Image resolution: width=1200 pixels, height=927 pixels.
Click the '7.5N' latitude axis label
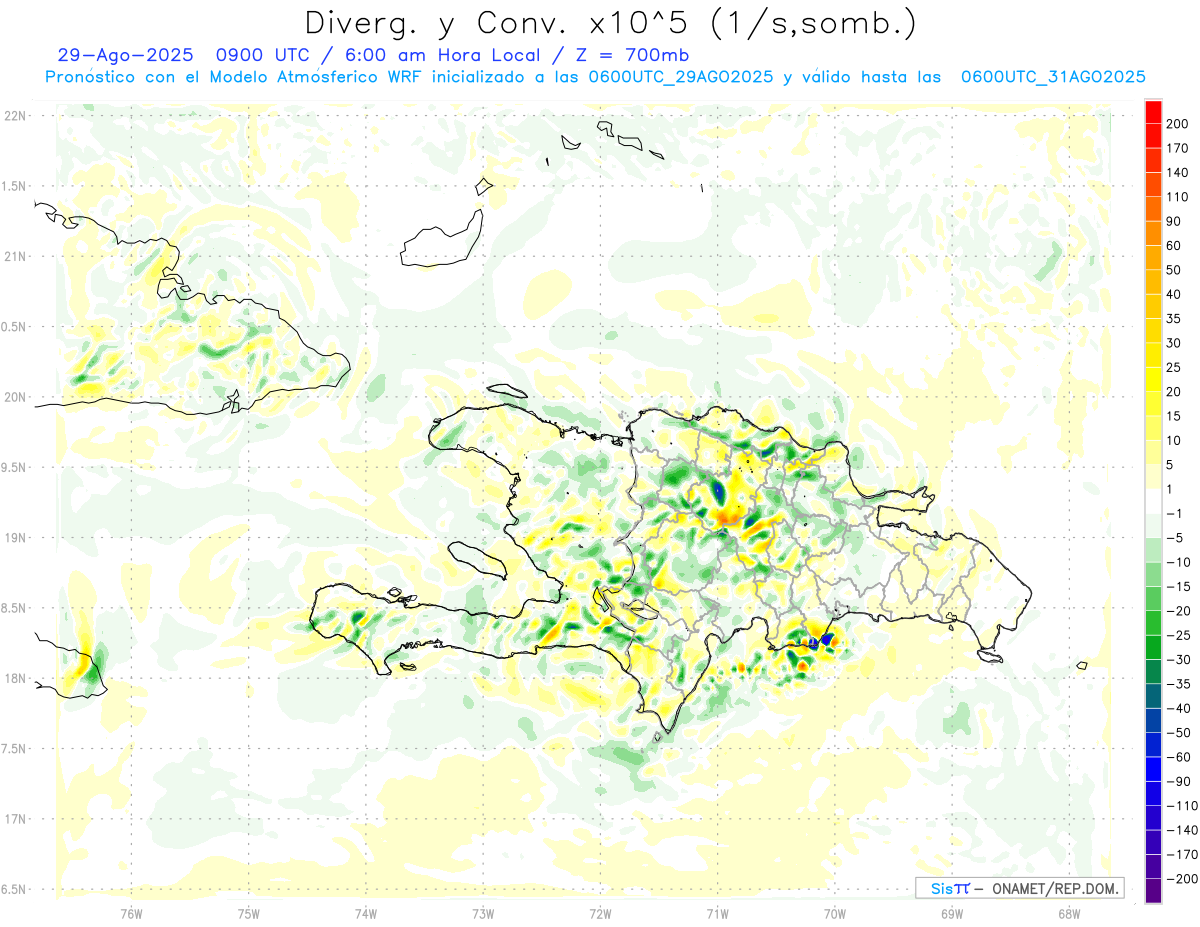tap(14, 749)
